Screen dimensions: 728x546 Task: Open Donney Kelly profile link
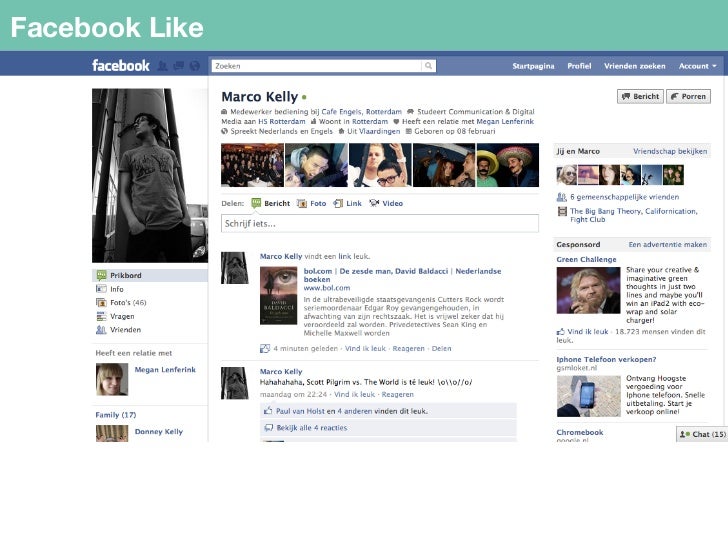(159, 431)
